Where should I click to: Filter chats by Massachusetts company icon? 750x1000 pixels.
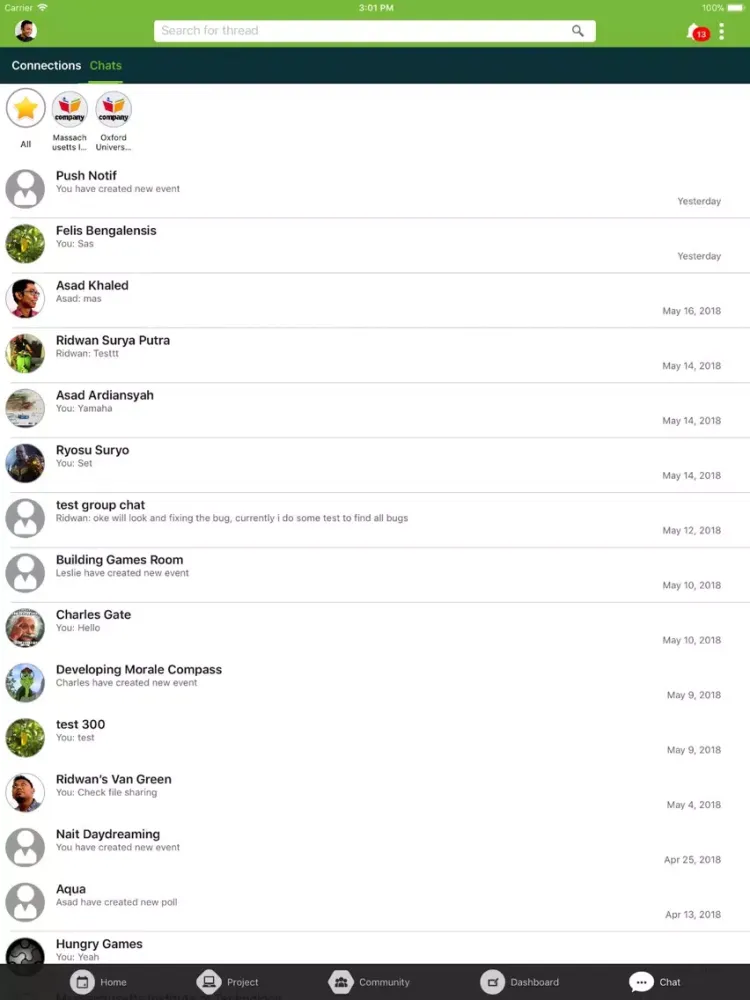coord(70,109)
